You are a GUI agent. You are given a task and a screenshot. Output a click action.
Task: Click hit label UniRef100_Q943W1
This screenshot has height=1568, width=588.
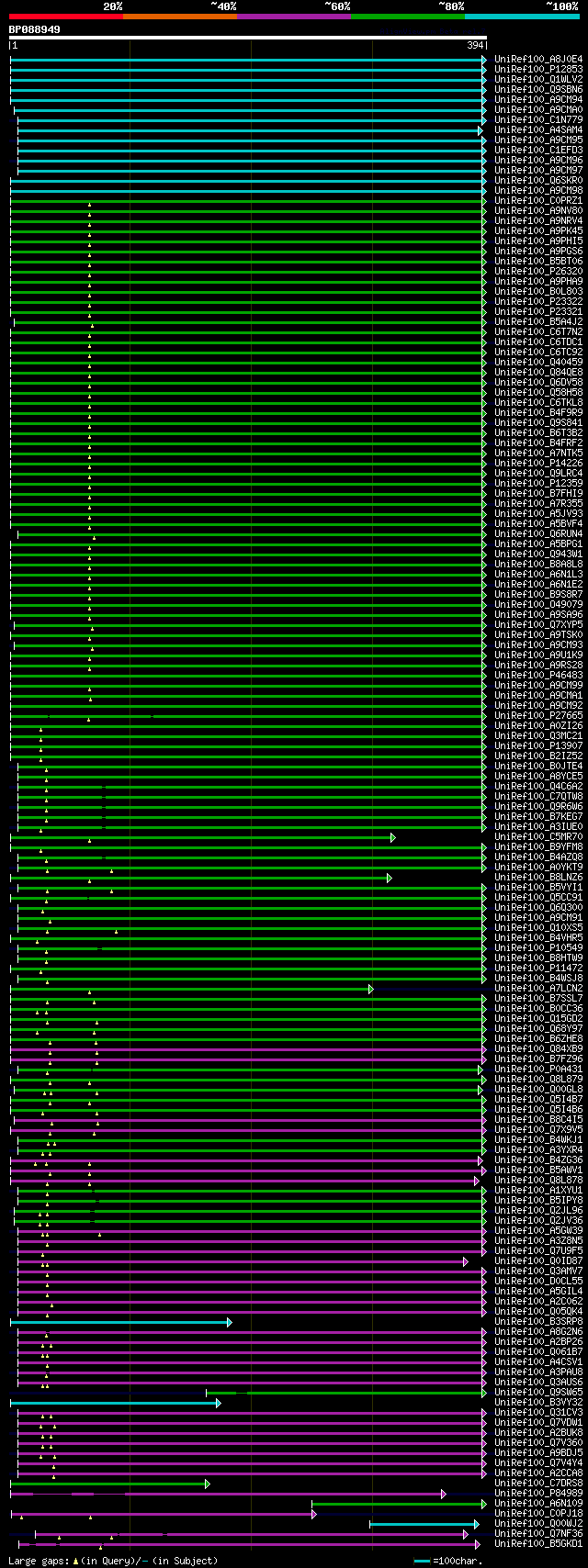tap(538, 554)
